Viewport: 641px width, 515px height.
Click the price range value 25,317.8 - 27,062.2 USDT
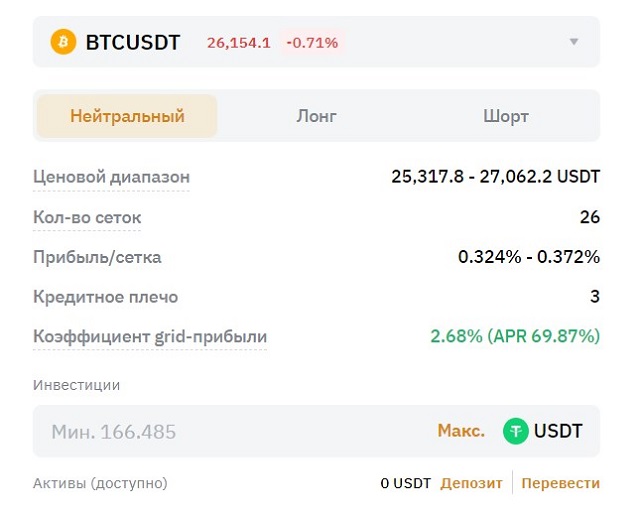coord(495,177)
